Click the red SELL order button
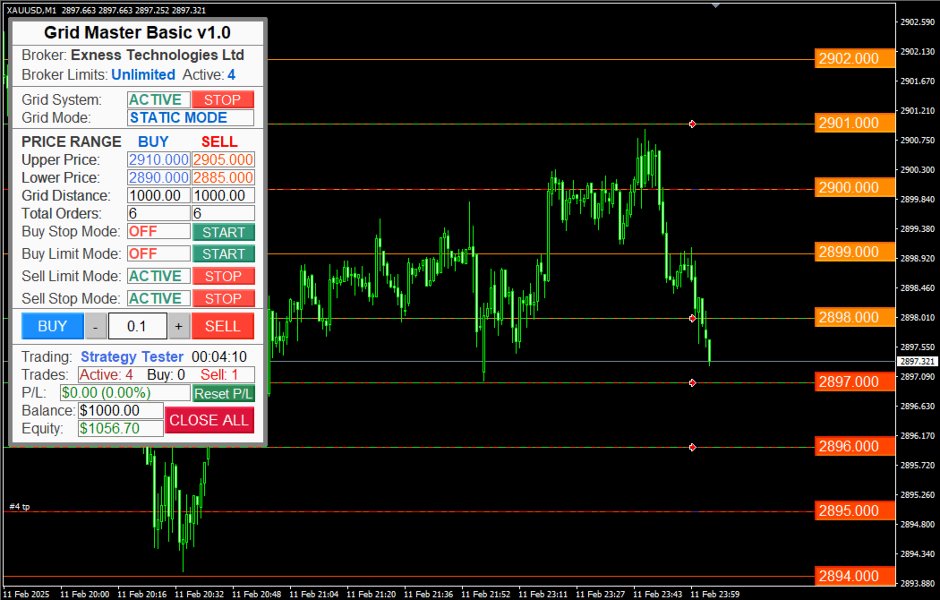The width and height of the screenshot is (940, 600). [222, 325]
